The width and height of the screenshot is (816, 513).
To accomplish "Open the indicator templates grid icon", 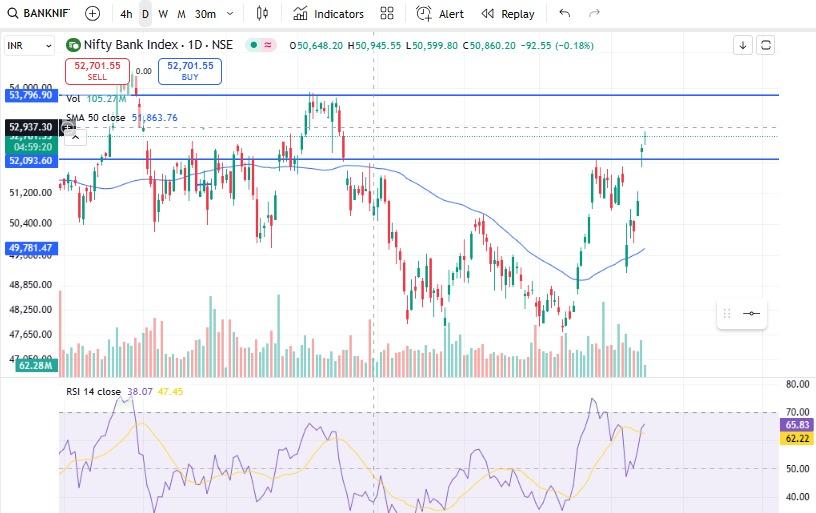I will (387, 14).
